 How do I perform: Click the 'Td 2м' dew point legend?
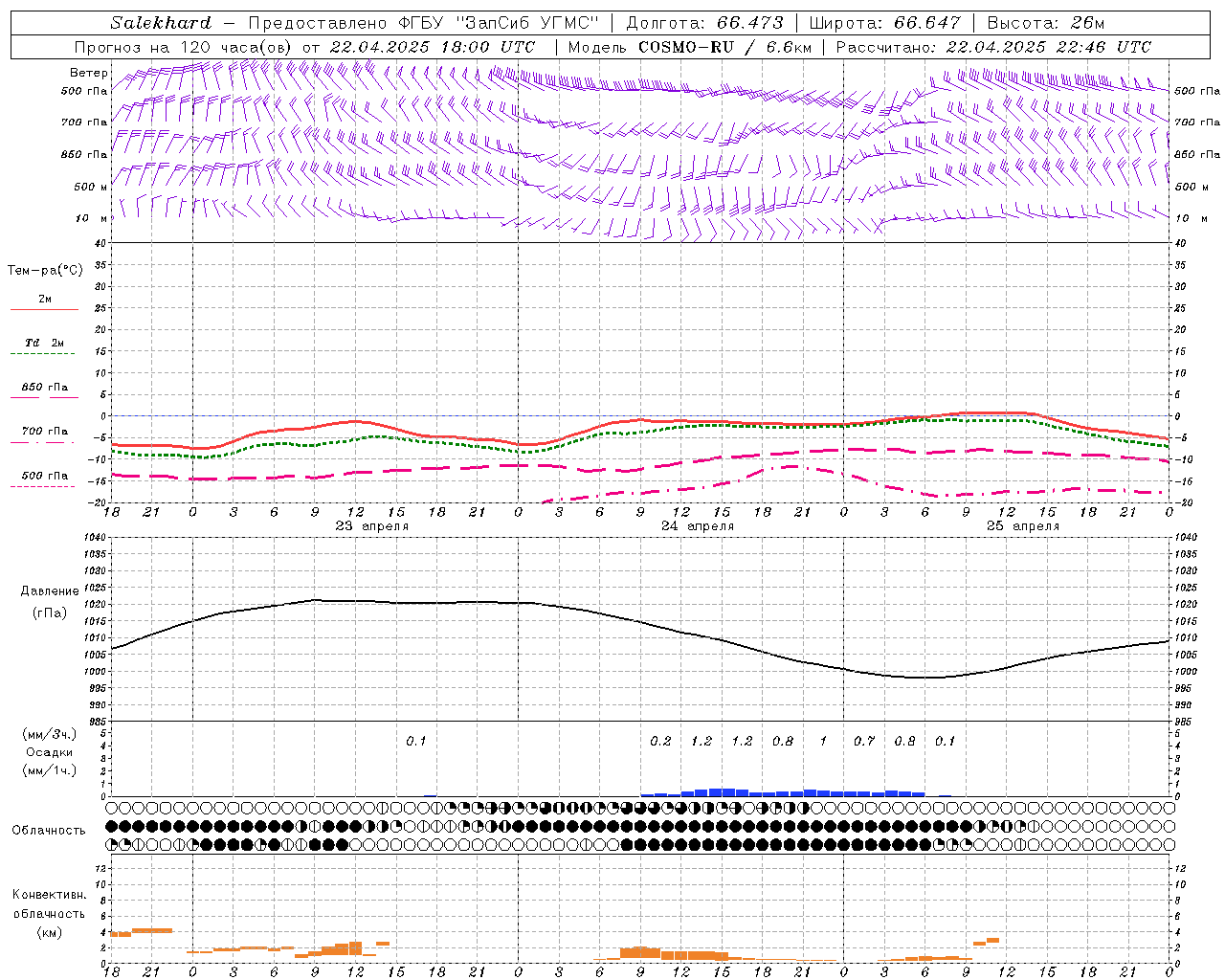point(44,343)
